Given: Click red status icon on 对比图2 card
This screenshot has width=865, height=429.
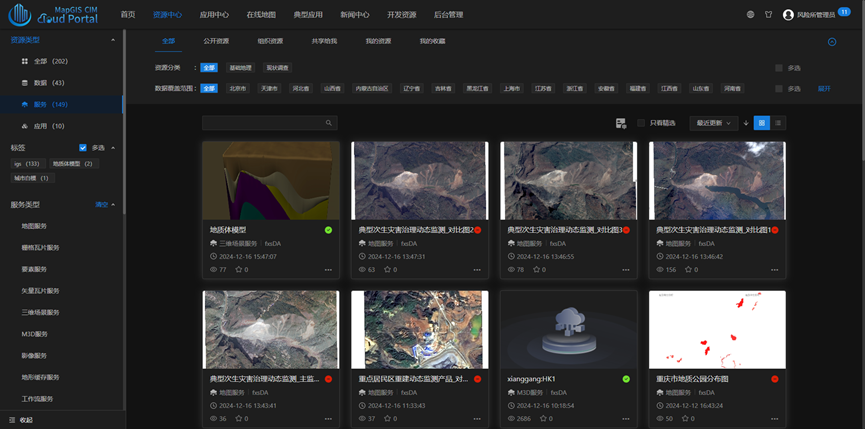Looking at the screenshot, I should 477,230.
